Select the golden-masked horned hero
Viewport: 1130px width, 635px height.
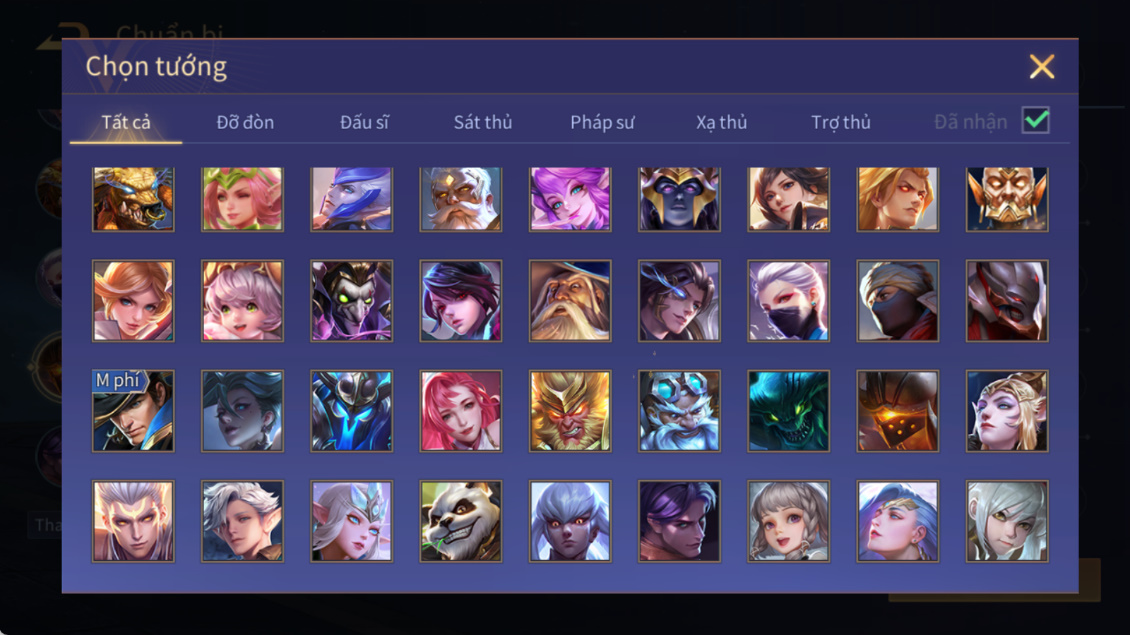click(x=1007, y=199)
